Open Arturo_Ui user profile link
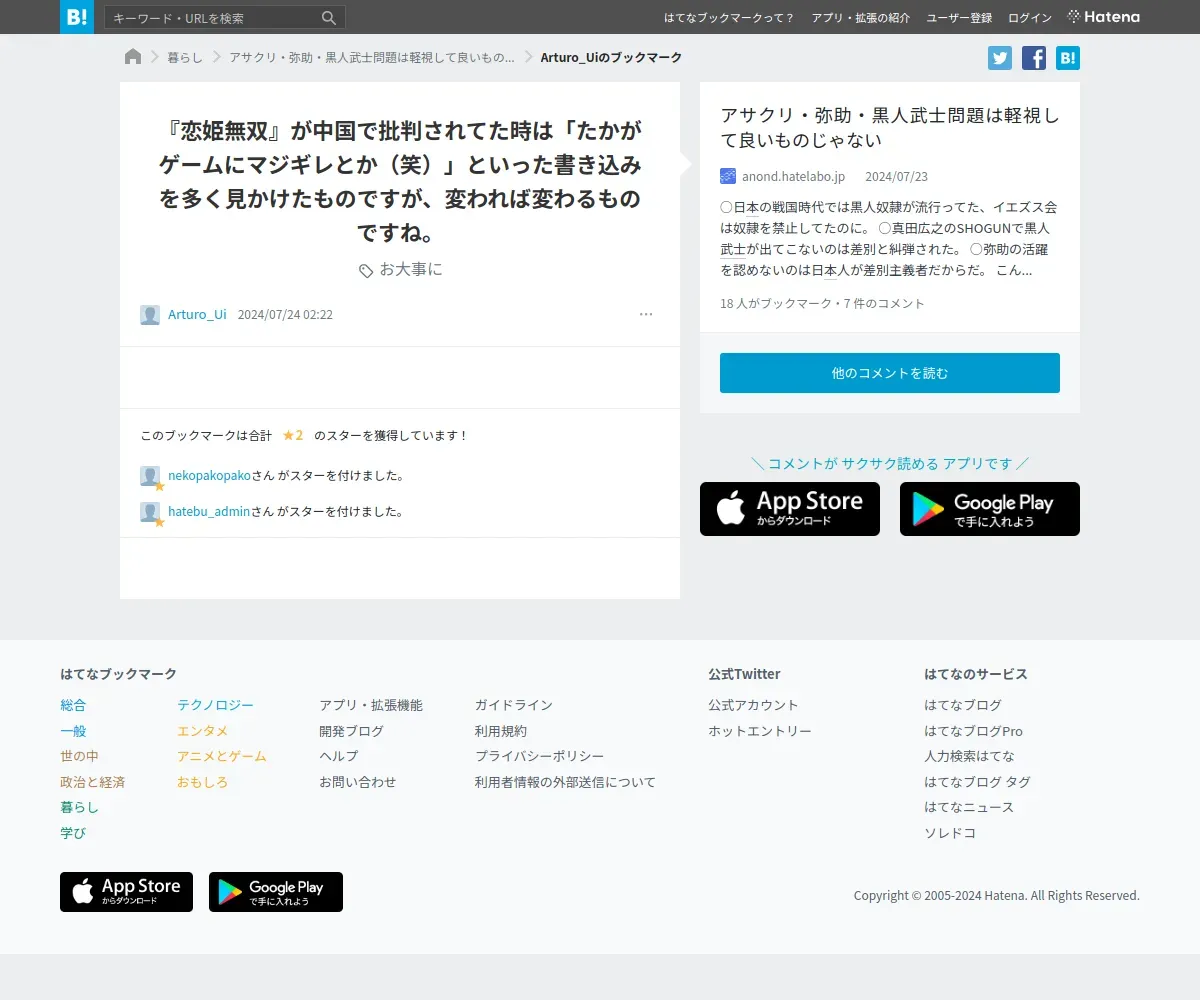Viewport: 1200px width, 1000px height. 197,315
